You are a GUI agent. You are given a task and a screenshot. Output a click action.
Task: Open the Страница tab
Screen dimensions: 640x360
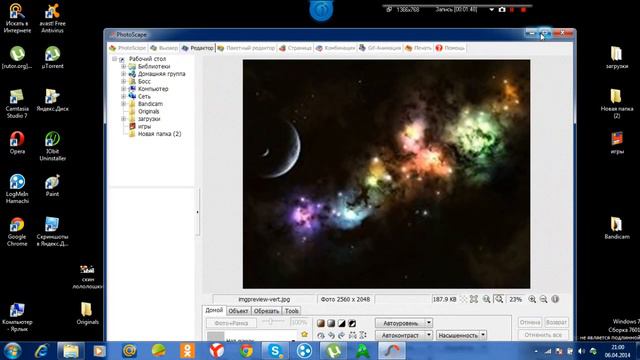[295, 48]
